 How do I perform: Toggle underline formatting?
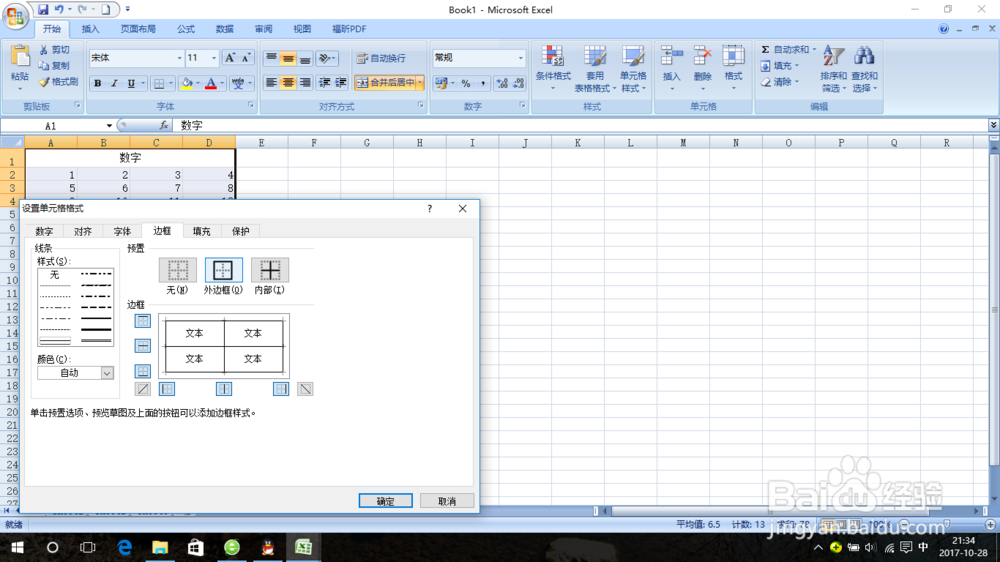pos(131,83)
